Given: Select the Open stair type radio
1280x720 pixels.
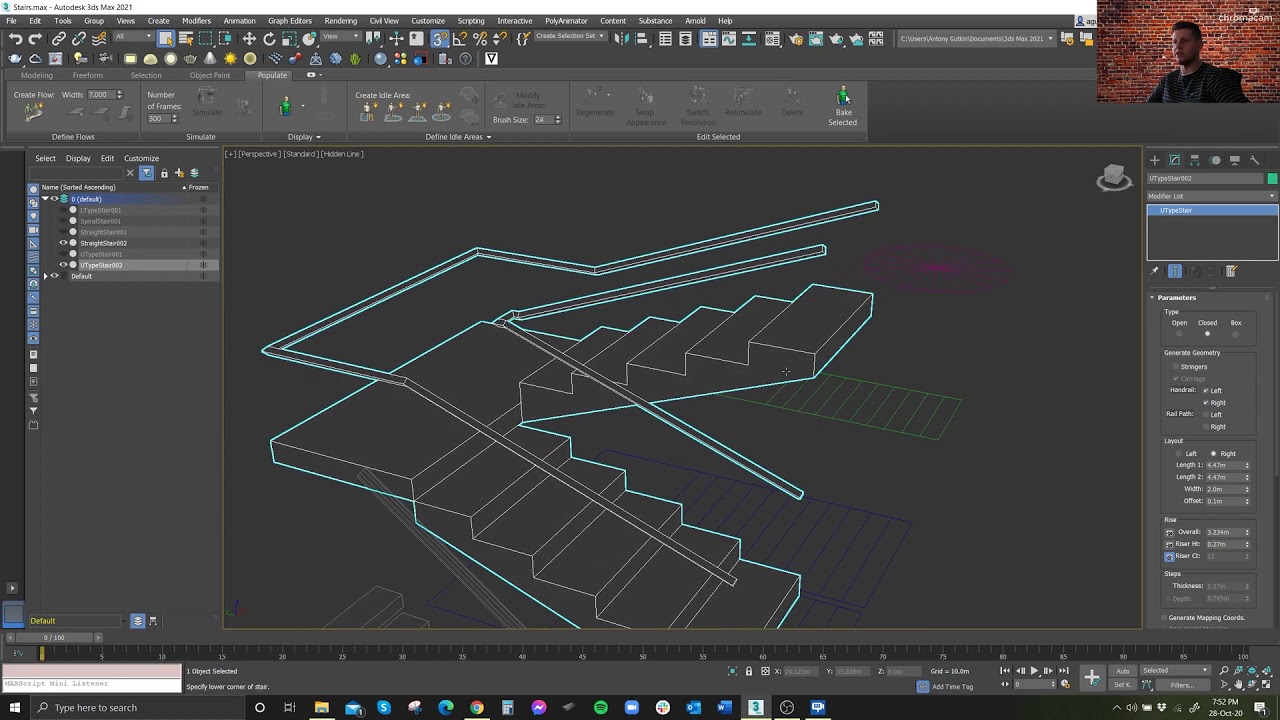Looking at the screenshot, I should tap(1179, 333).
